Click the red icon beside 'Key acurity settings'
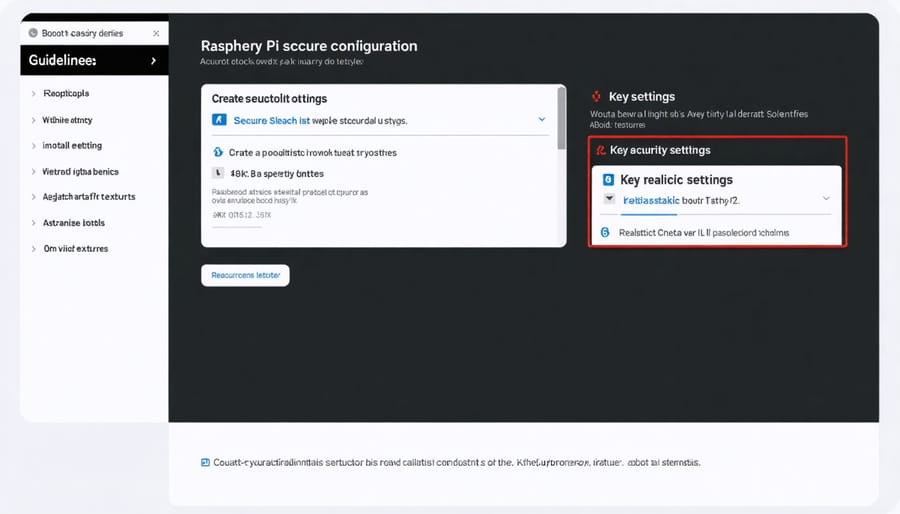The image size is (900, 514). 600,150
